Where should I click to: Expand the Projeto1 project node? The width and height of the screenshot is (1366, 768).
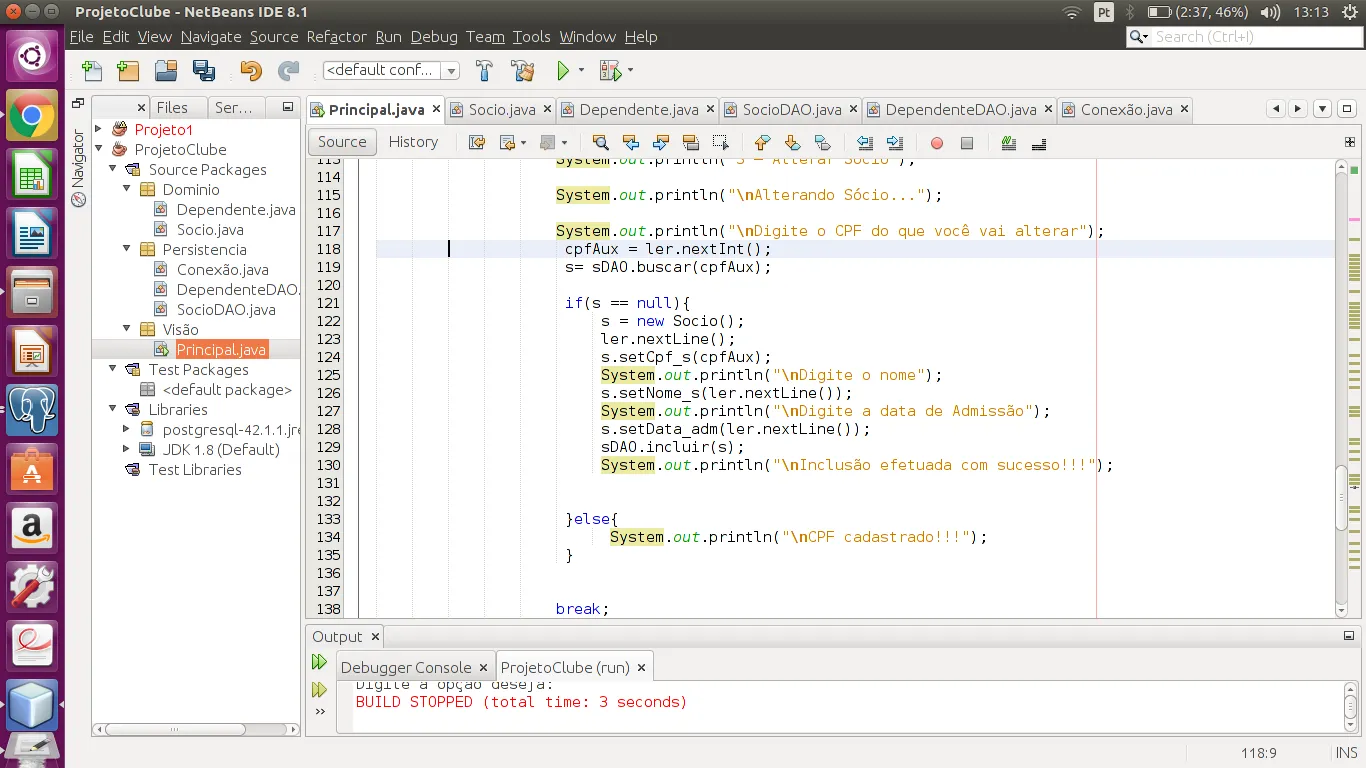99,129
